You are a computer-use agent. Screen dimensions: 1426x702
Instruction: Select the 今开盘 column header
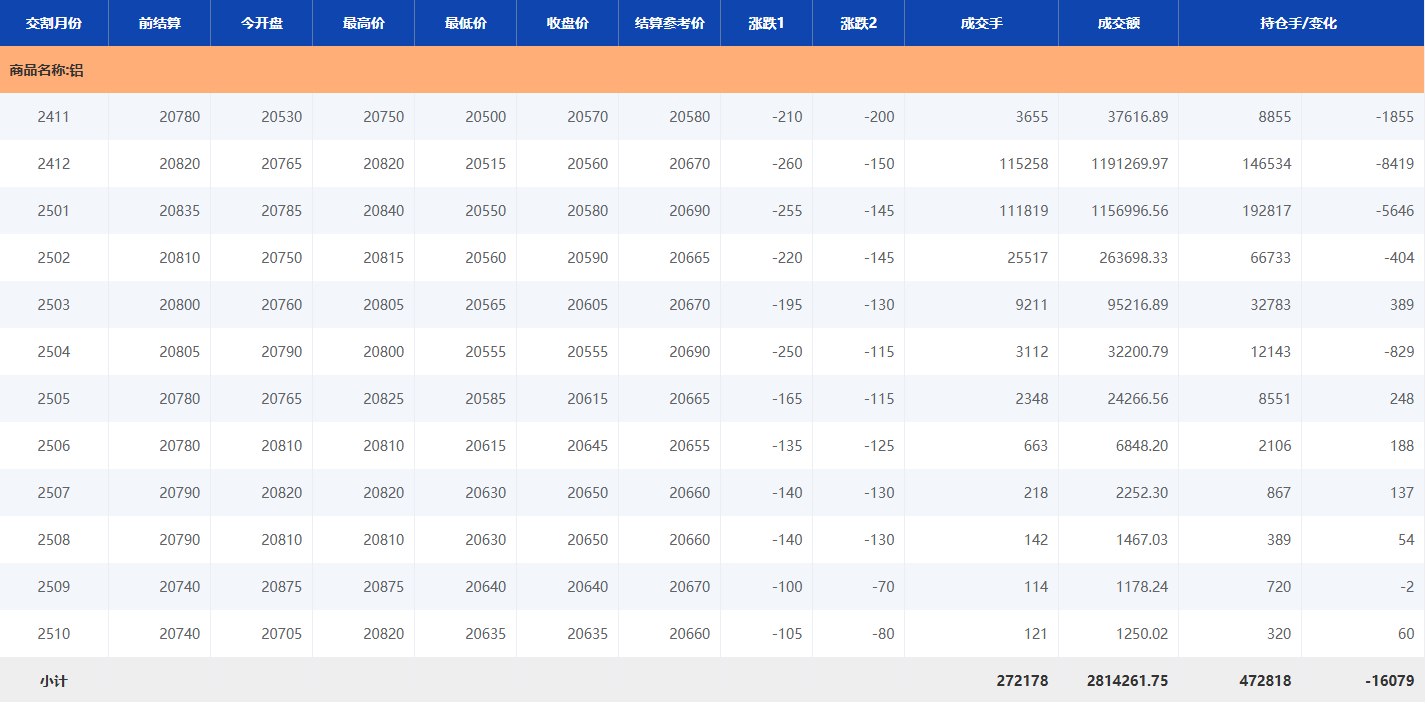tap(262, 23)
